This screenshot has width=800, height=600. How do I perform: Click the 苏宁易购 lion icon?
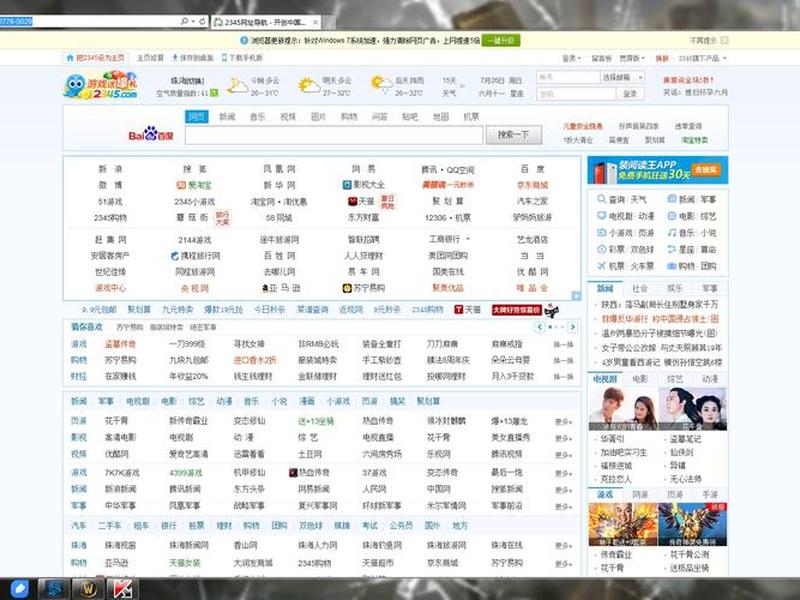(347, 288)
